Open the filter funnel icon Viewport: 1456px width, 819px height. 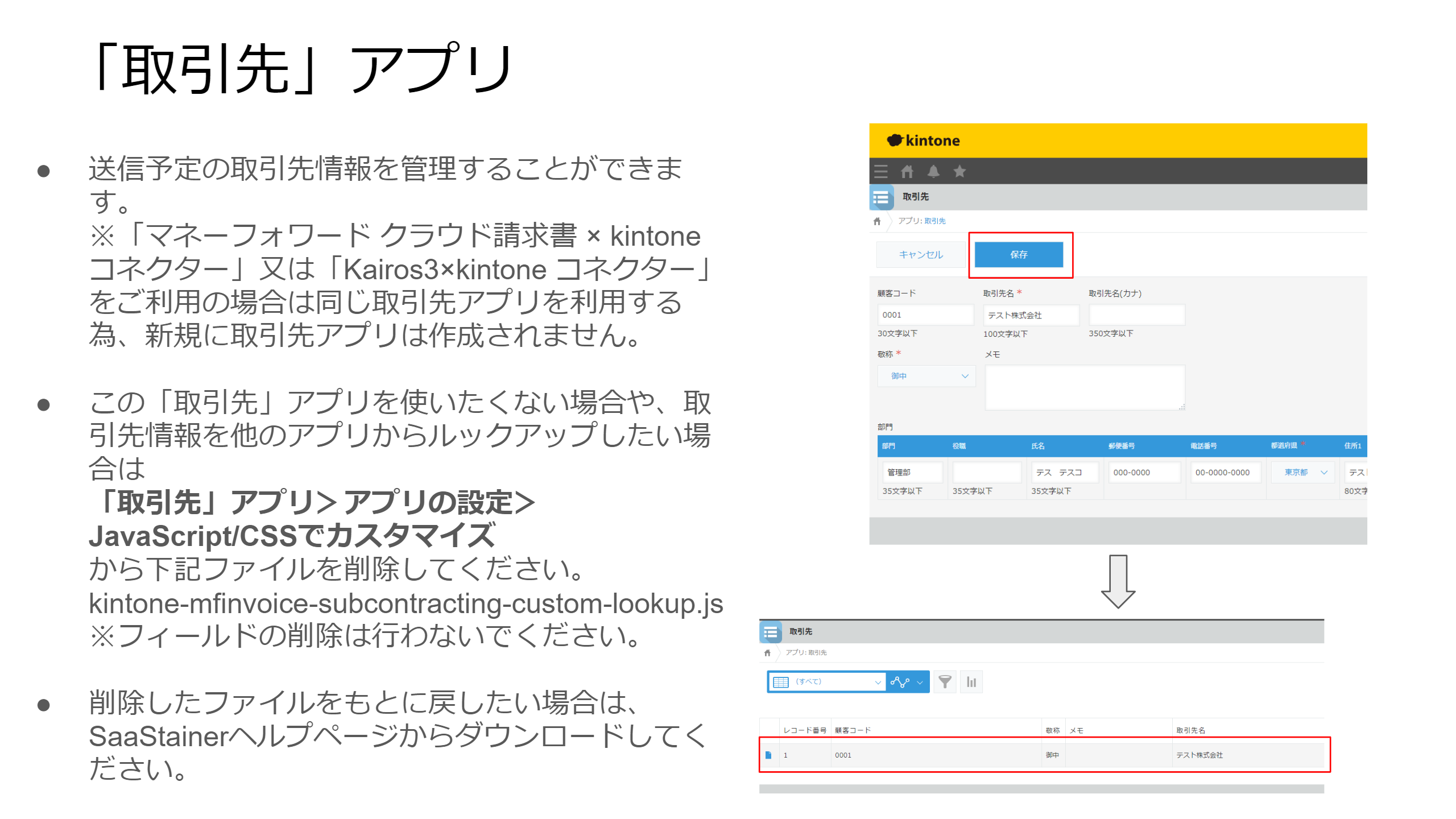point(945,681)
